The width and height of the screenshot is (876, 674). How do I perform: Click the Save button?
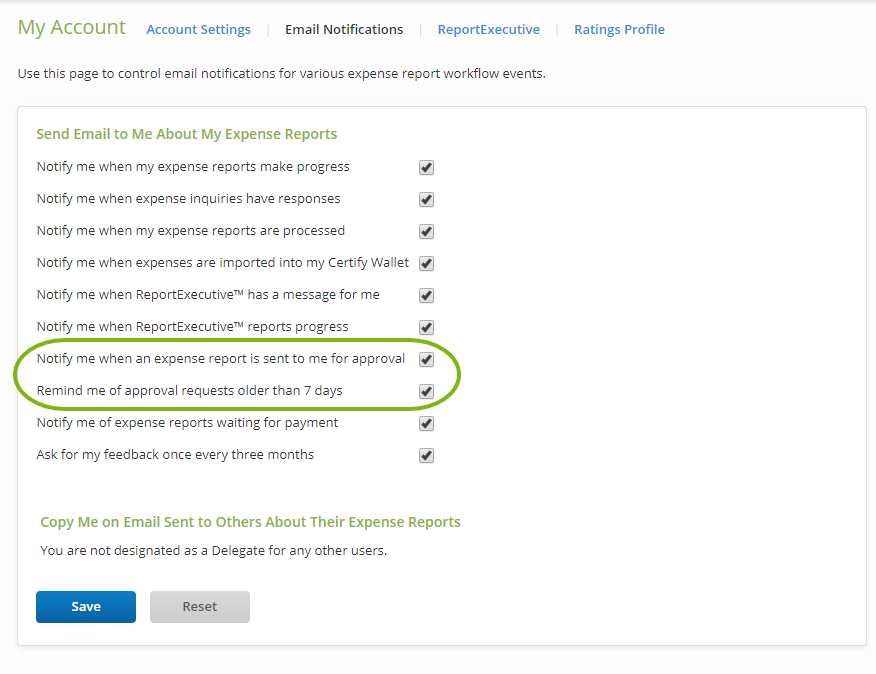85,606
